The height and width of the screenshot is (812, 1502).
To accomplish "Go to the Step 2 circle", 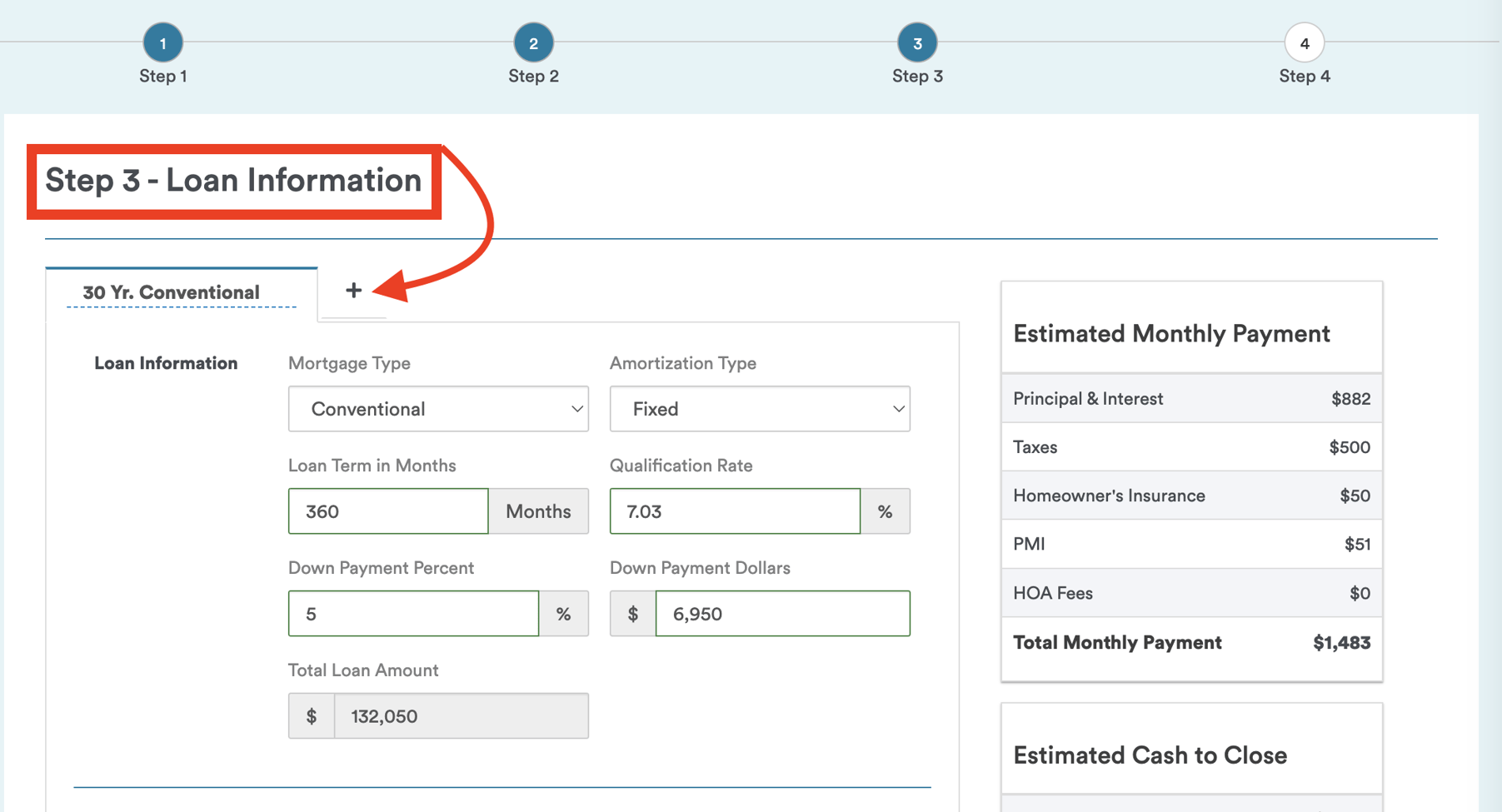I will click(x=533, y=42).
